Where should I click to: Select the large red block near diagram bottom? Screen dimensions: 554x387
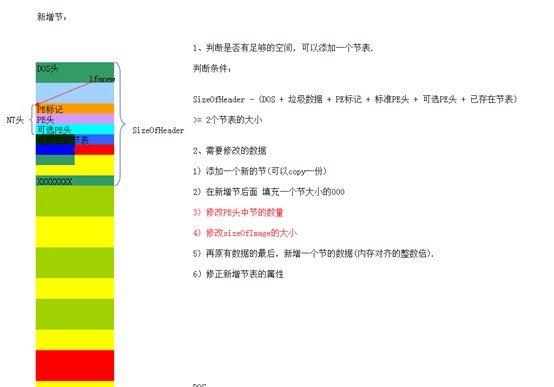coord(75,365)
